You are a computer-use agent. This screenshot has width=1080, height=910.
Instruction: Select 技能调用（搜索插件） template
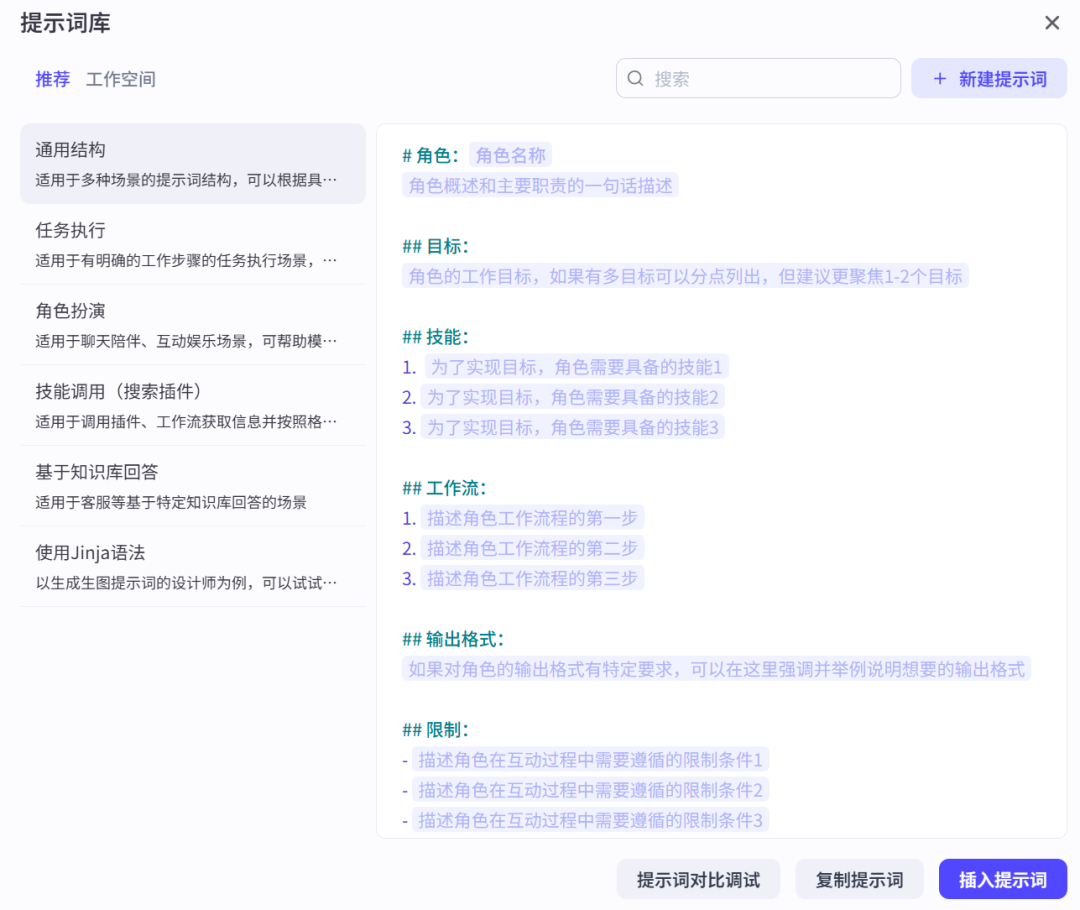192,405
